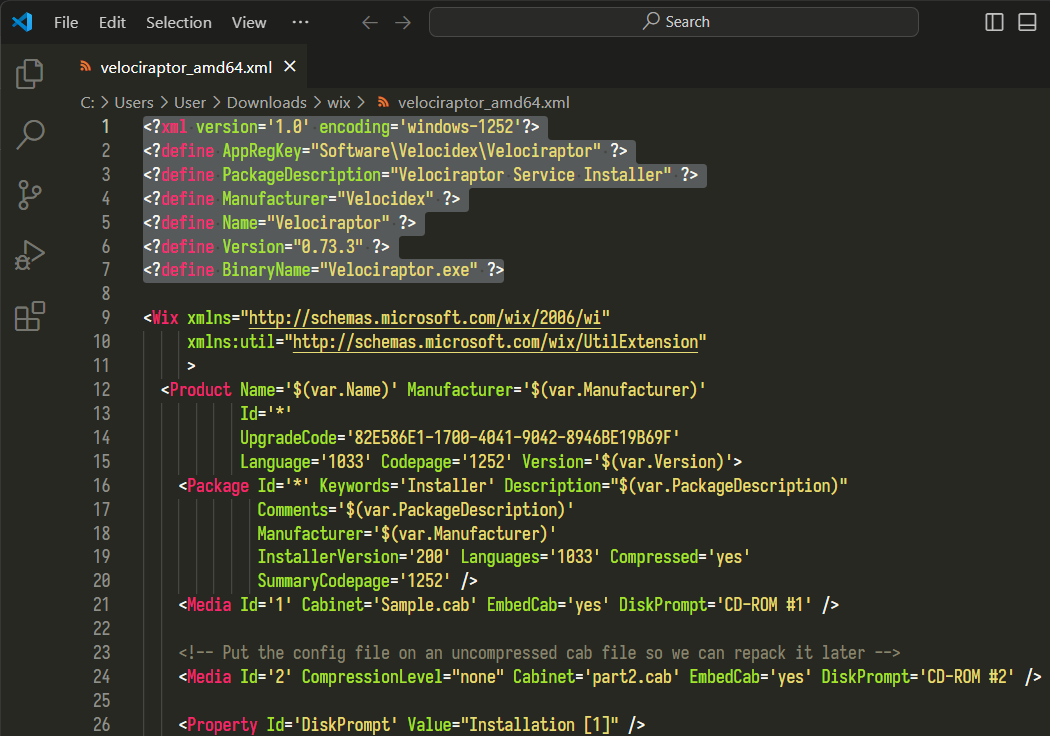Open the ellipsis overflow menu in the title bar
Screen dimensions: 1050x736
click(300, 21)
